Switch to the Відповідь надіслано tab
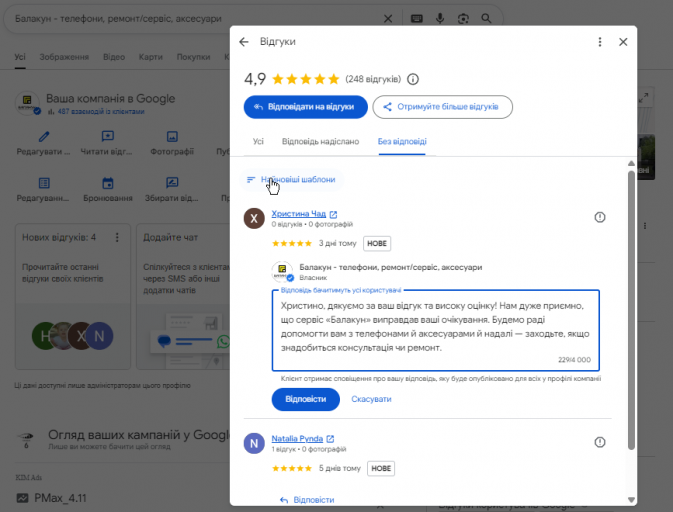This screenshot has width=673, height=512. (320, 142)
